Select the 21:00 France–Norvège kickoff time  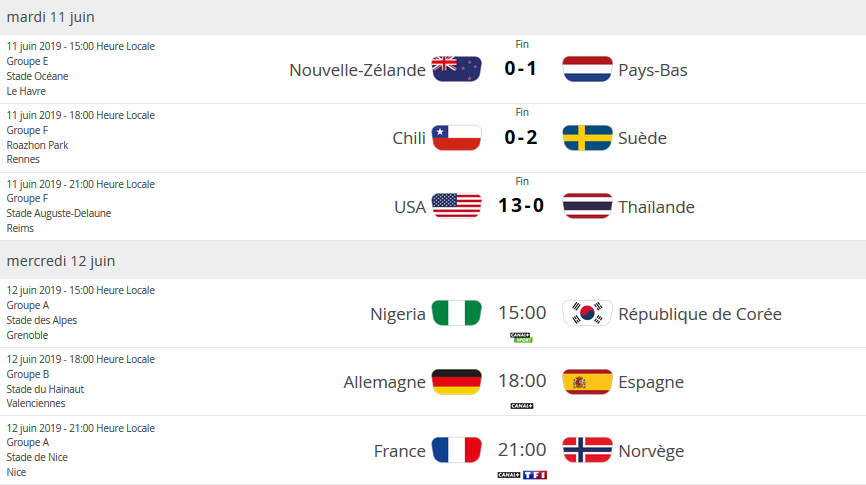coord(522,450)
